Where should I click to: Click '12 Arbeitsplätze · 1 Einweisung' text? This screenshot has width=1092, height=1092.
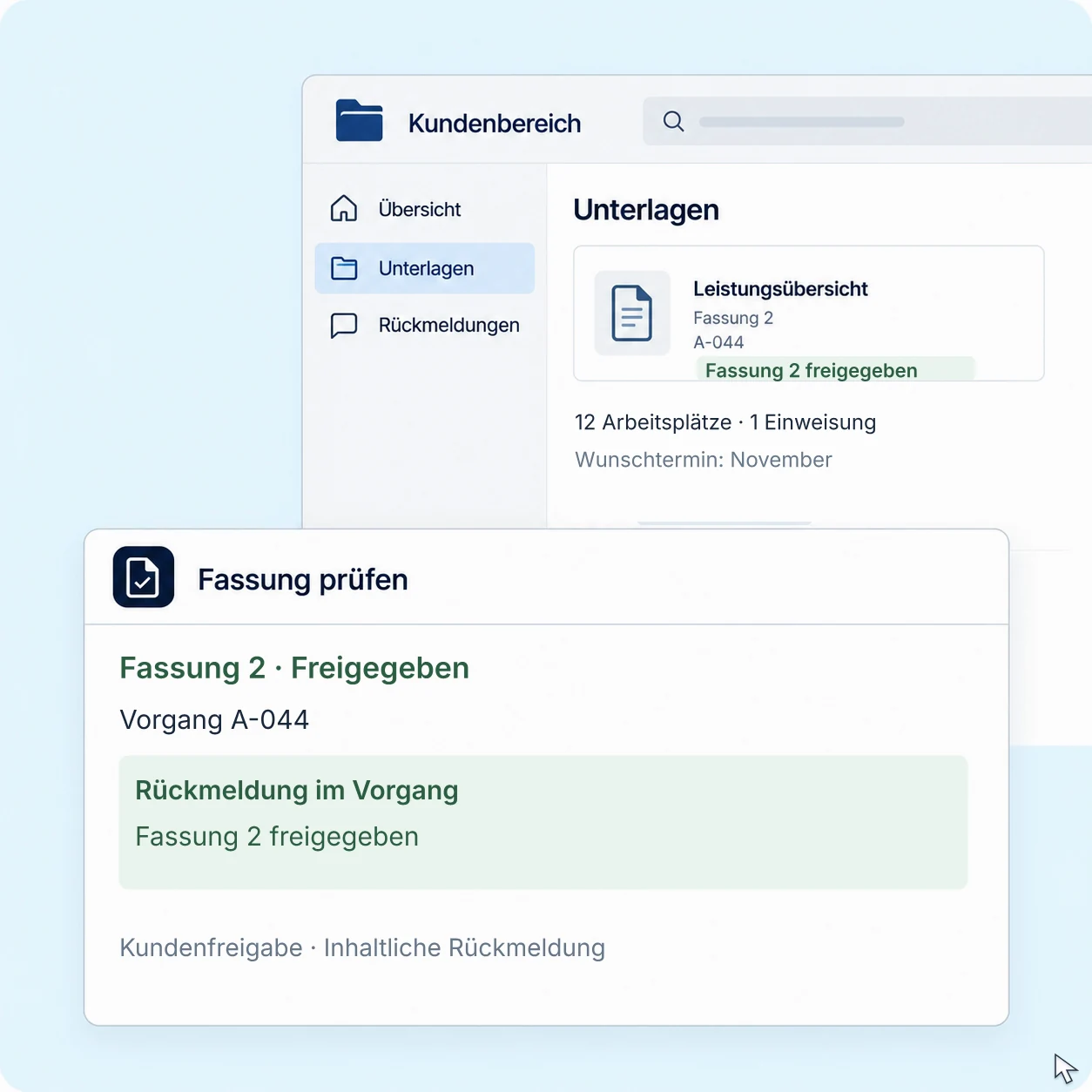coord(725,422)
